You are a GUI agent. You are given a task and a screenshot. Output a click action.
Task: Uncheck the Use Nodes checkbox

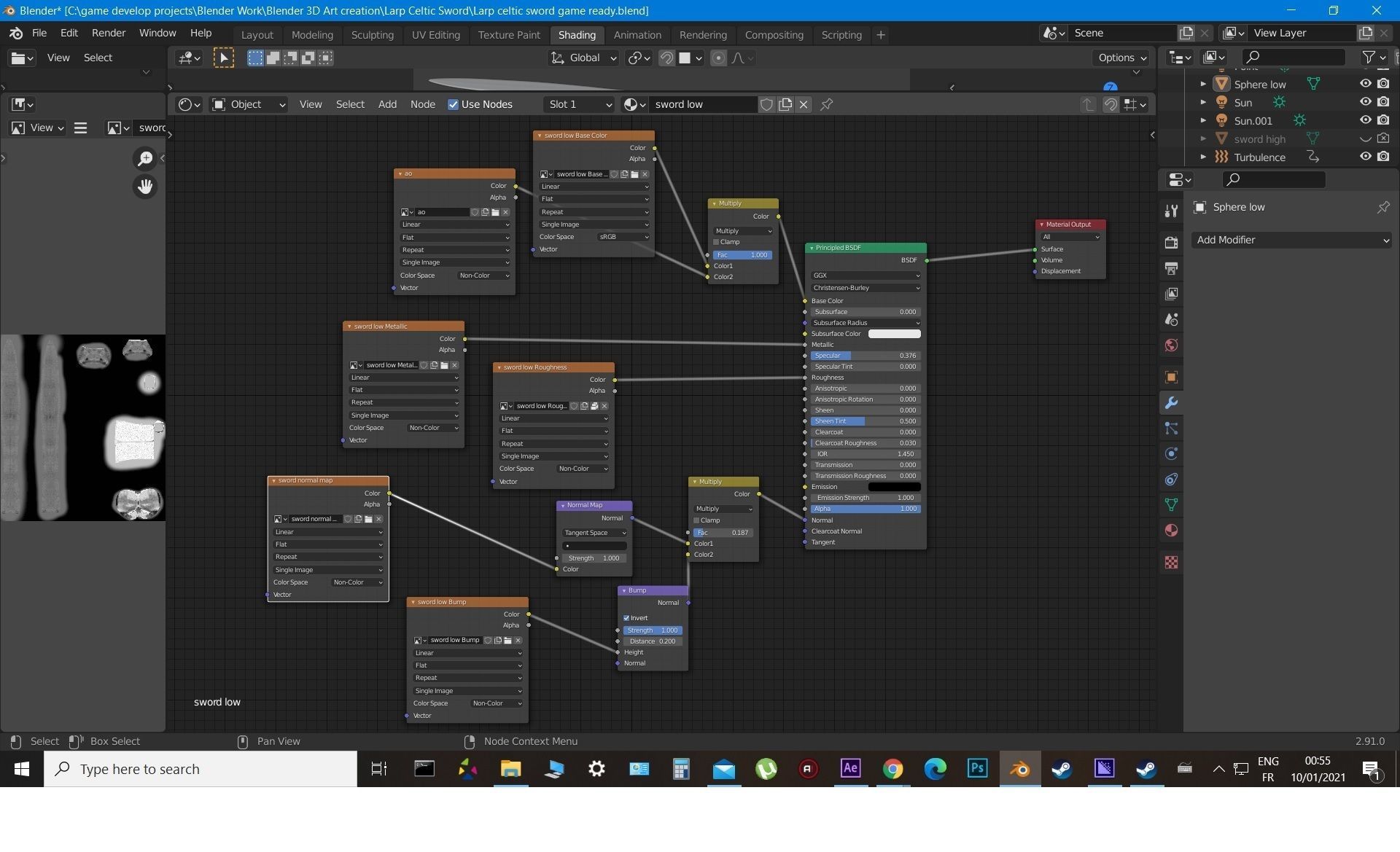pyautogui.click(x=454, y=104)
